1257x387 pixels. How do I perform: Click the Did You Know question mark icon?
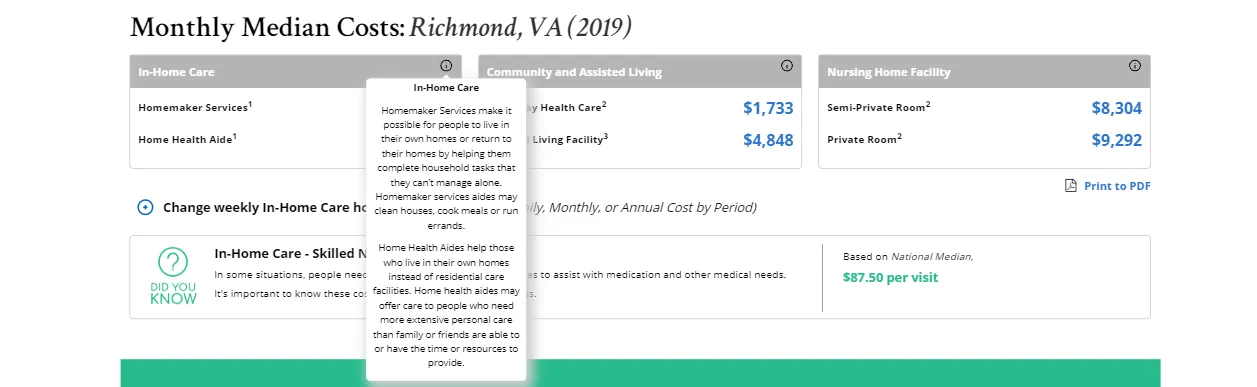point(173,263)
